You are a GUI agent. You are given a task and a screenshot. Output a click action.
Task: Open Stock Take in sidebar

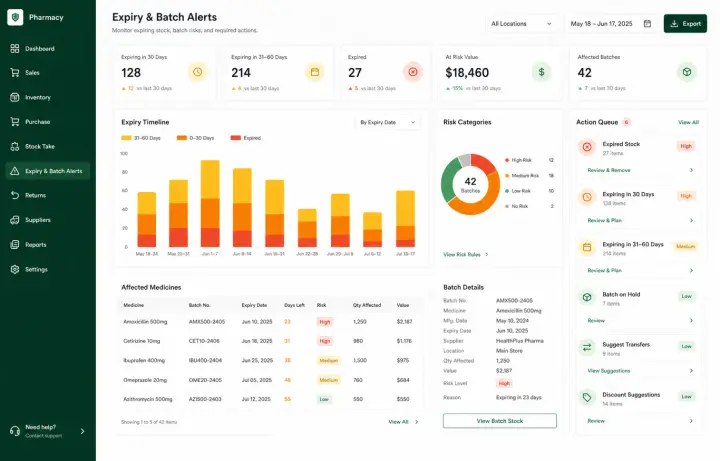click(x=48, y=146)
